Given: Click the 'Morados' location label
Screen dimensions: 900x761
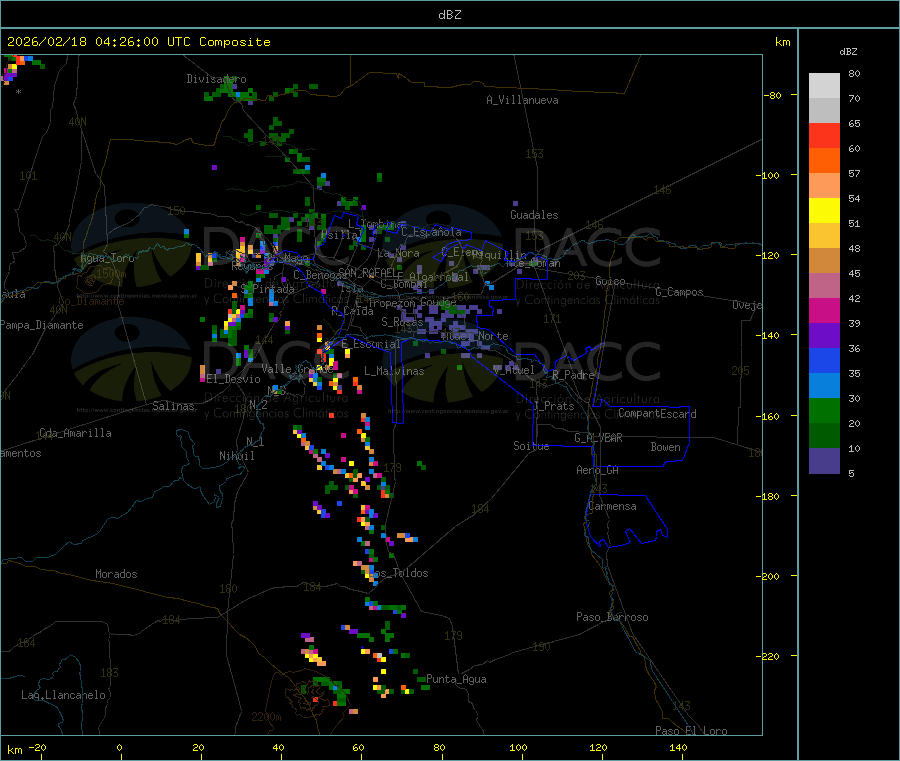Looking at the screenshot, I should point(117,574).
